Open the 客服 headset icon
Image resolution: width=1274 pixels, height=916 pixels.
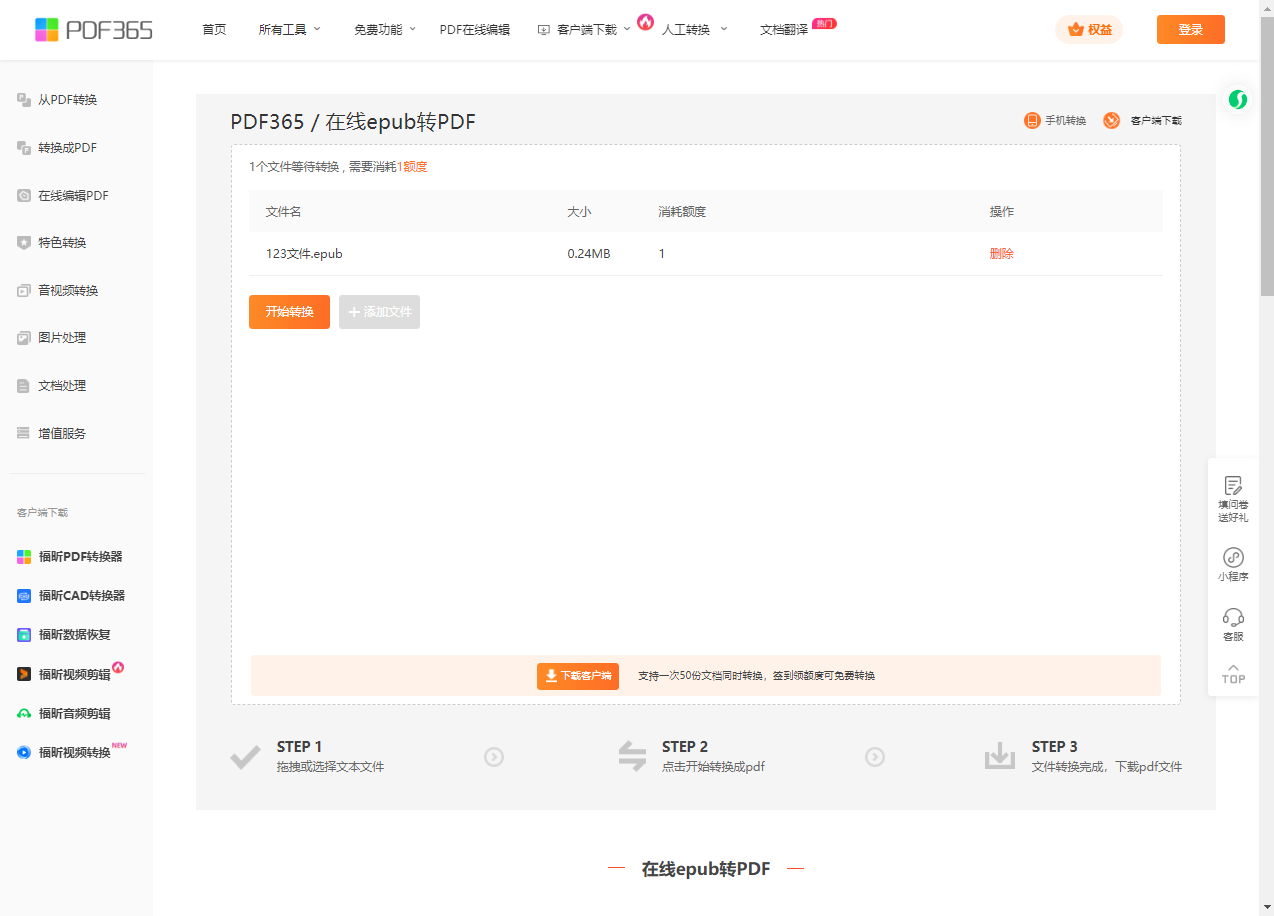[x=1233, y=617]
